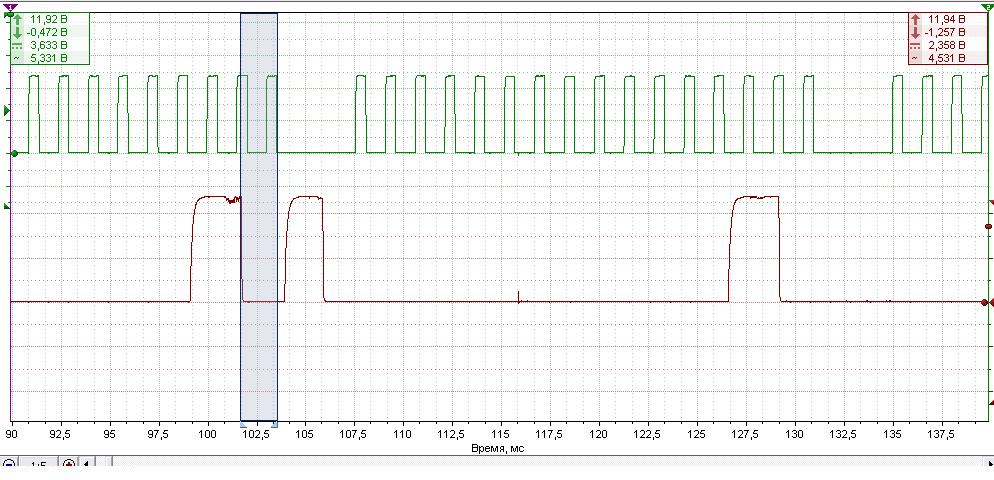994x480 pixels.
Task: Click red channel value -1,257 В
Action: point(945,32)
